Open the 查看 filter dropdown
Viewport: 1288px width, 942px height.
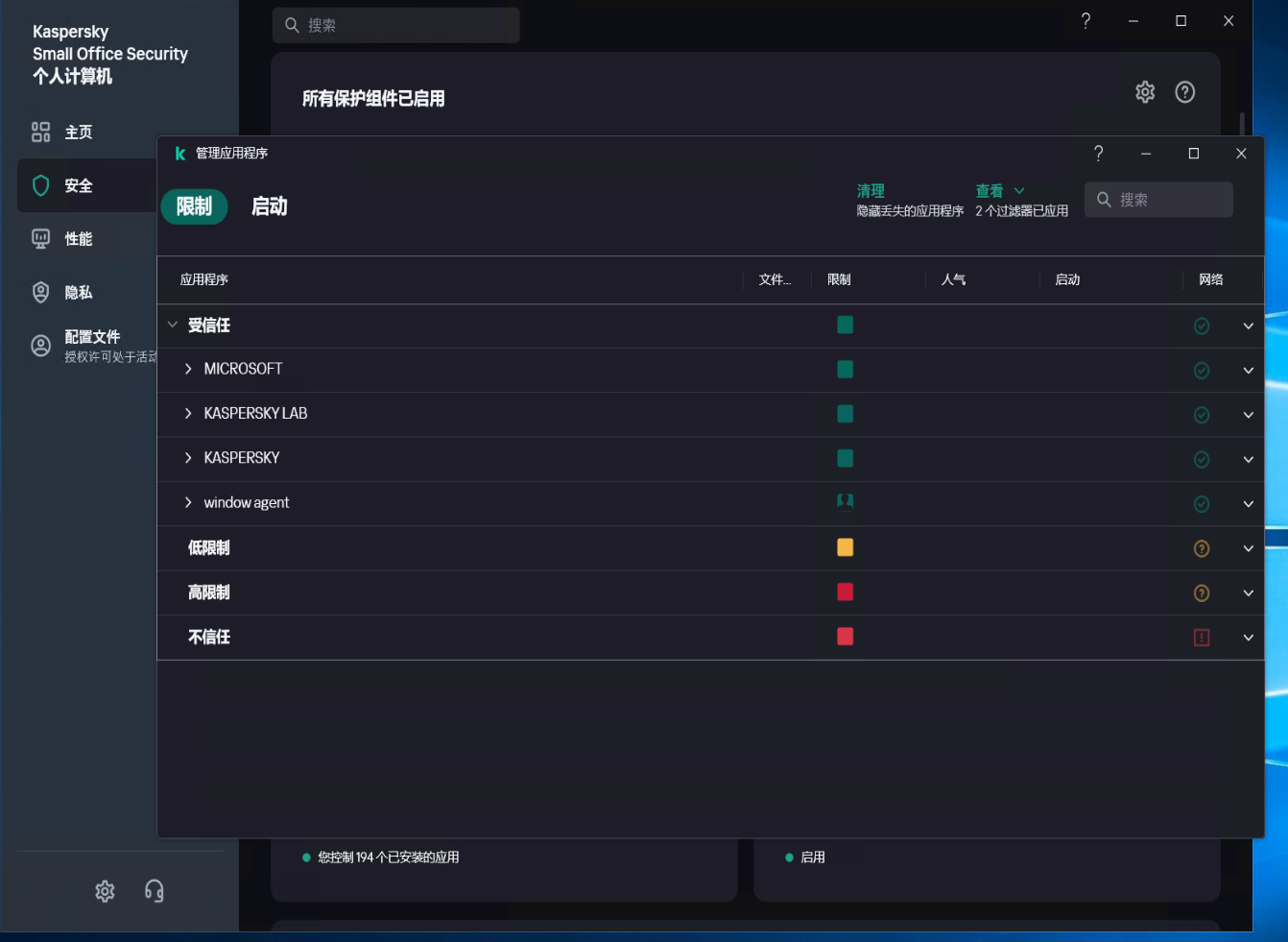(1000, 191)
